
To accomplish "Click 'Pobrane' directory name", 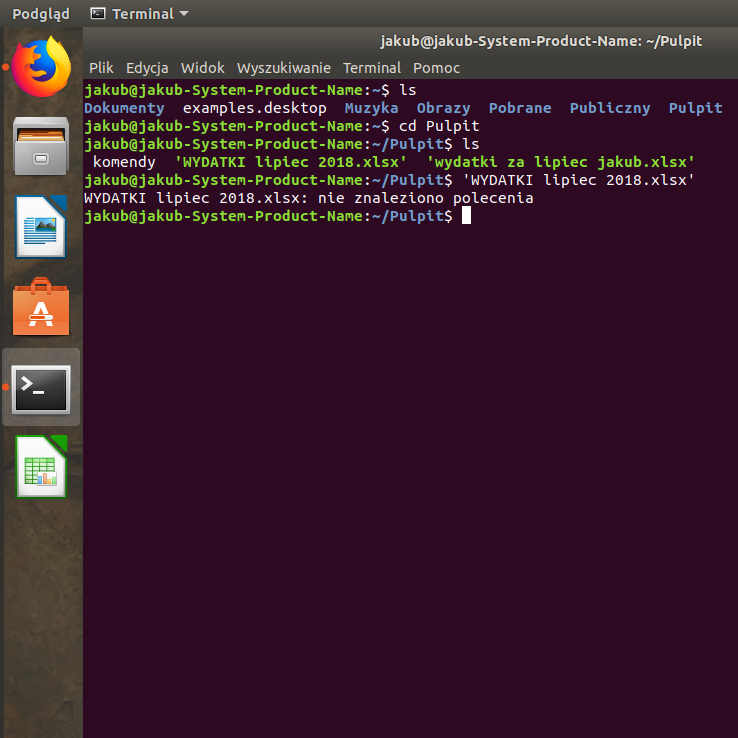I will click(520, 108).
